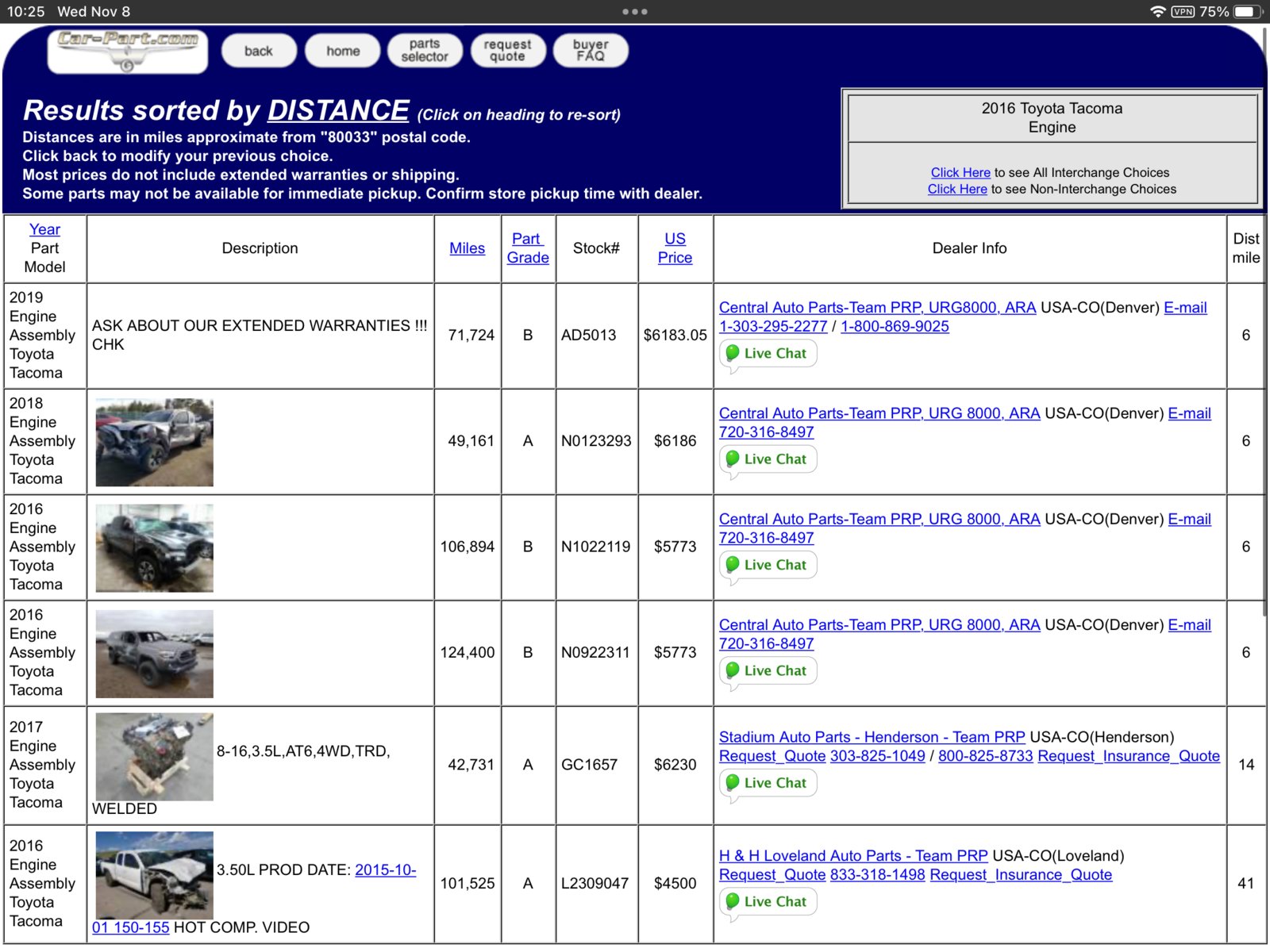Viewport: 1270px width, 952px height.
Task: Open the buyer FAQ page
Action: (591, 51)
